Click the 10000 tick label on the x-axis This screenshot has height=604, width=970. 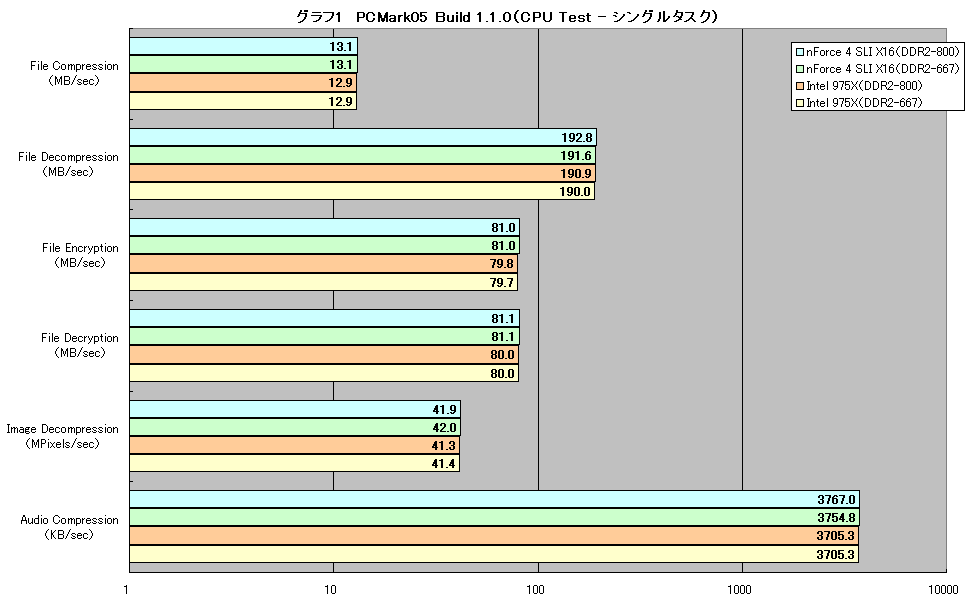coord(943,589)
